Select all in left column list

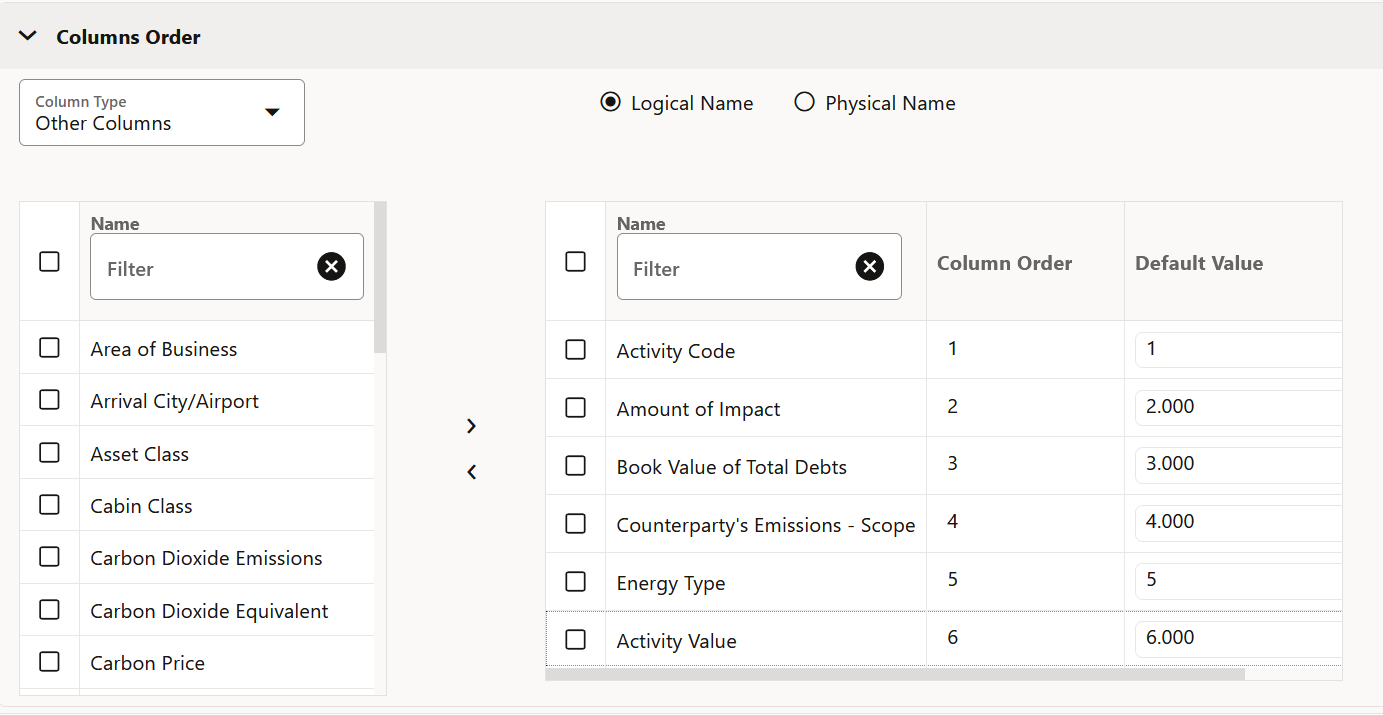49,262
